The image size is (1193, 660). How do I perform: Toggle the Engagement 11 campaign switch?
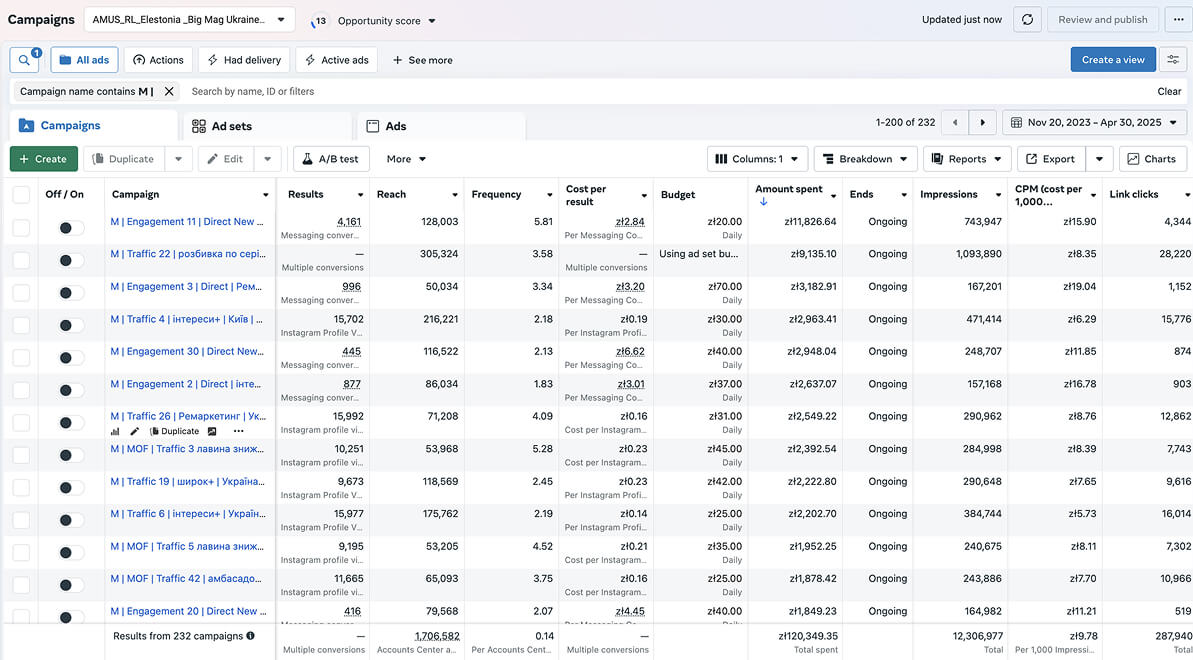tap(70, 228)
